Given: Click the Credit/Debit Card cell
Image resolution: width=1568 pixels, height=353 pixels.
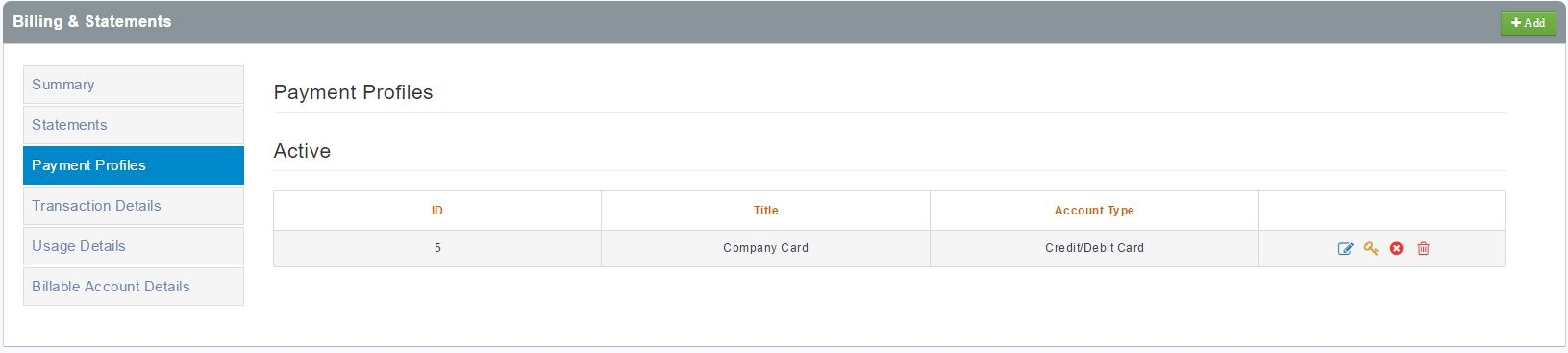Looking at the screenshot, I should click(1094, 248).
